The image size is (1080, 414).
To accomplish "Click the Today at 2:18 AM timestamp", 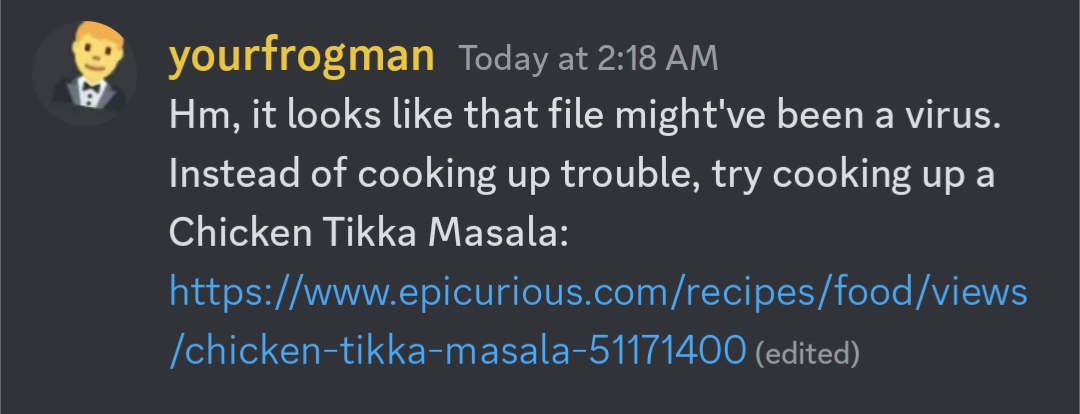I will tap(588, 59).
